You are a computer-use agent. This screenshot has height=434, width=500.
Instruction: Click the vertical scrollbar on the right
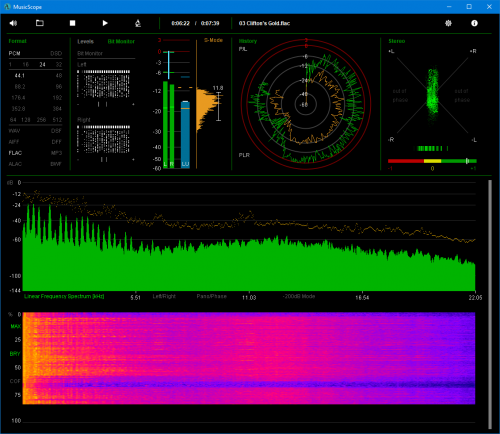point(490,304)
